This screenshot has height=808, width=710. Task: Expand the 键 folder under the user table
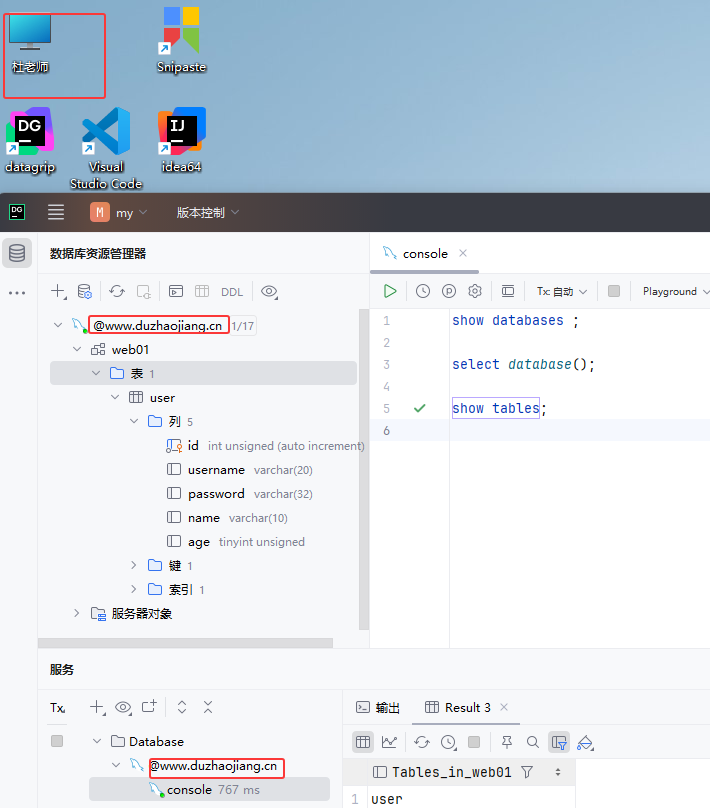point(134,566)
